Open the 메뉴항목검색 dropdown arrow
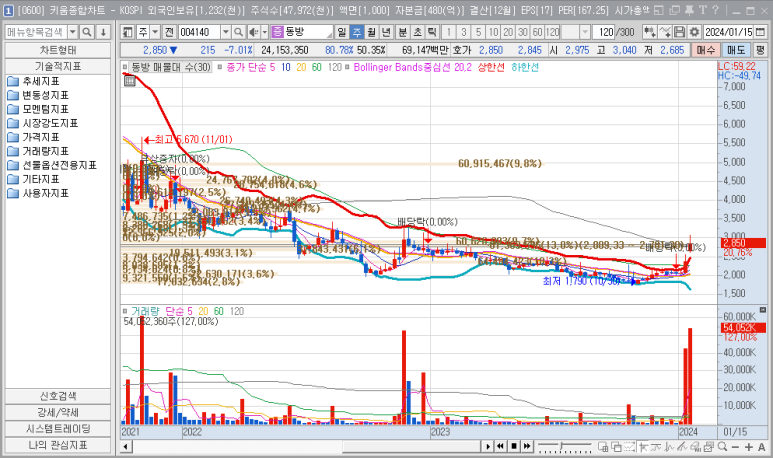This screenshot has width=773, height=458. coord(72,33)
